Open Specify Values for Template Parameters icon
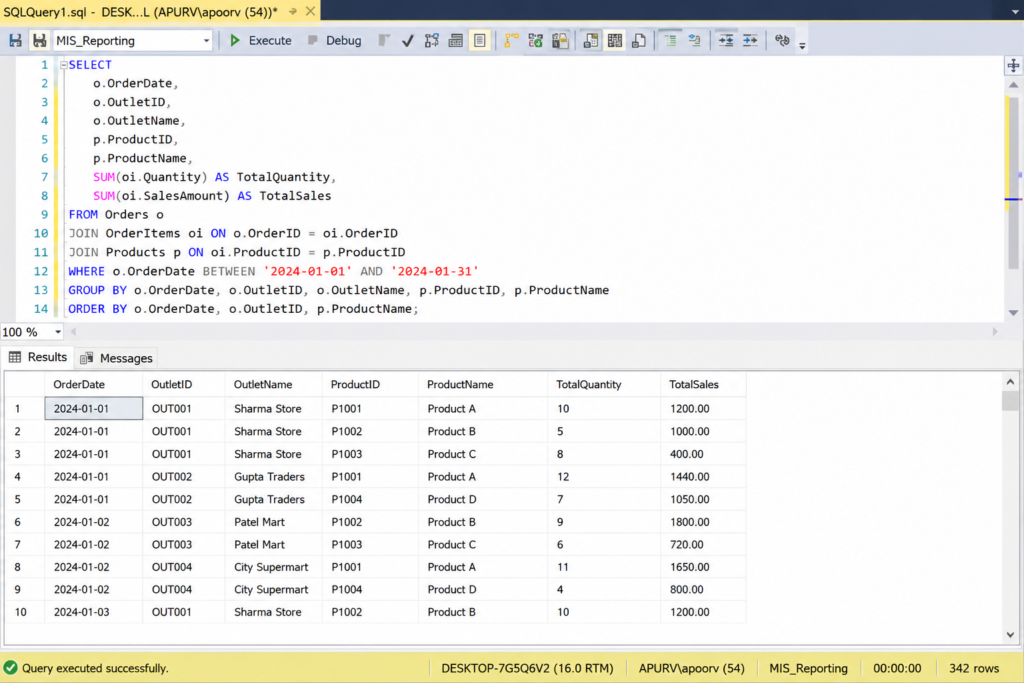Screen dimensions: 1024x683 [x=782, y=40]
